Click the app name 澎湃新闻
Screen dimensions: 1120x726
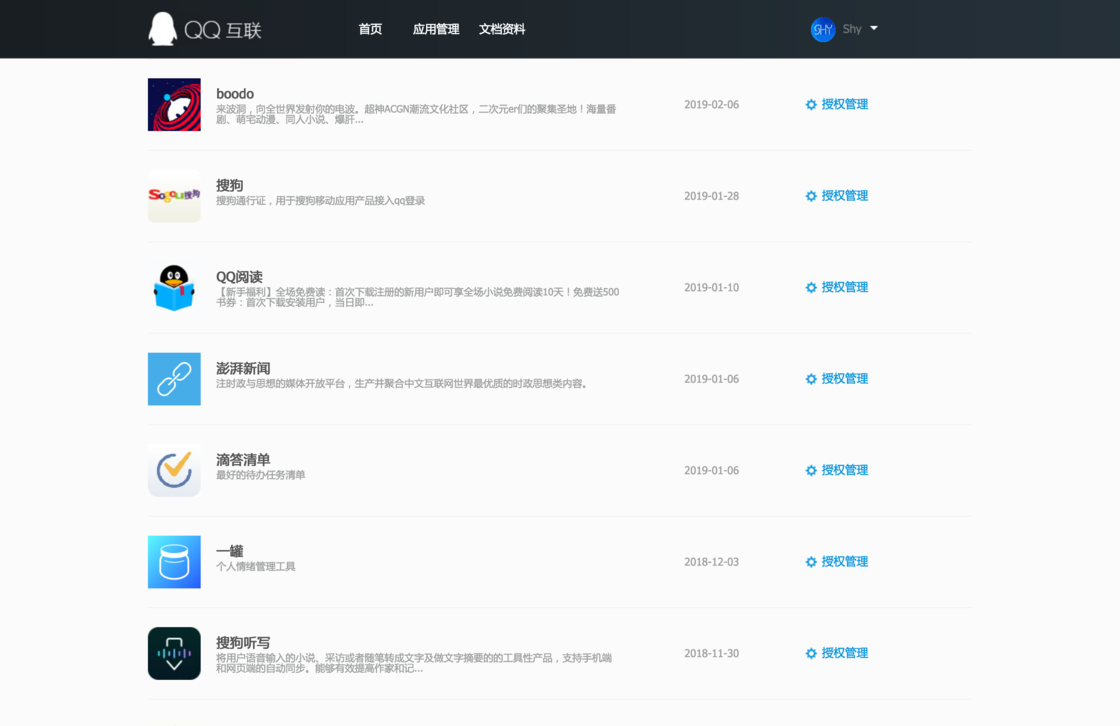tap(245, 368)
